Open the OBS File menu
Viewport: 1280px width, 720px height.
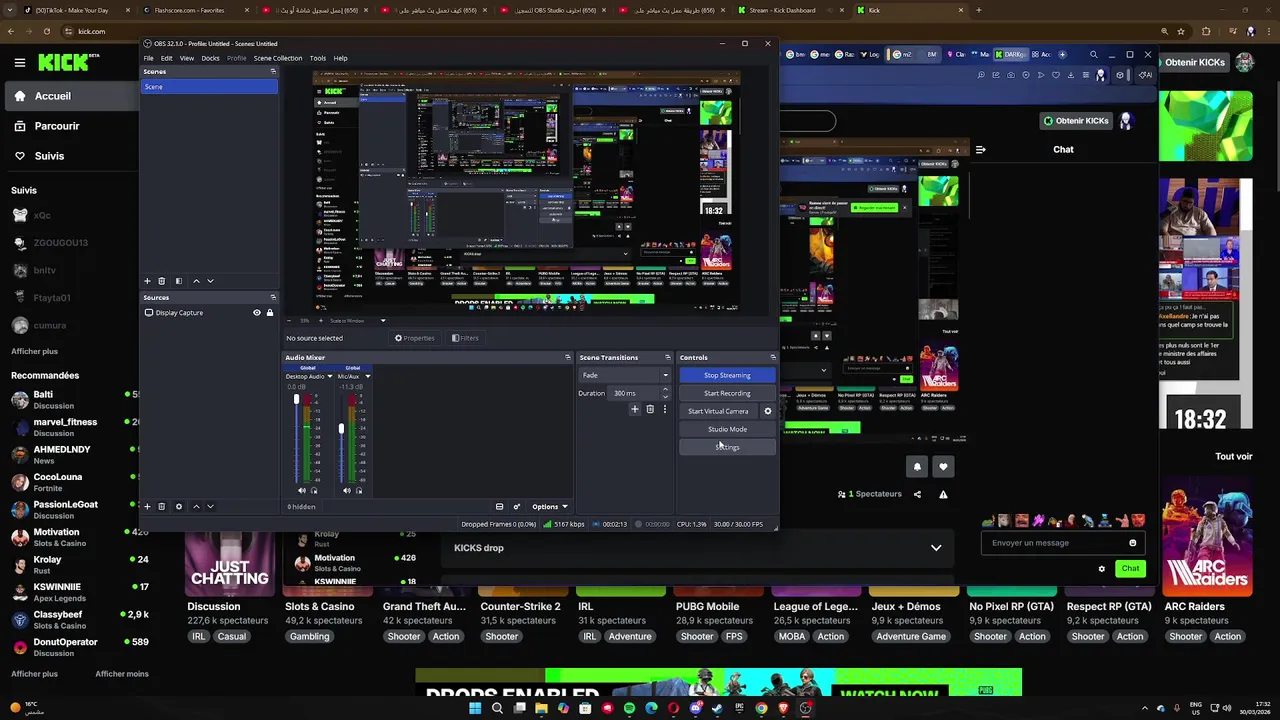pos(148,58)
